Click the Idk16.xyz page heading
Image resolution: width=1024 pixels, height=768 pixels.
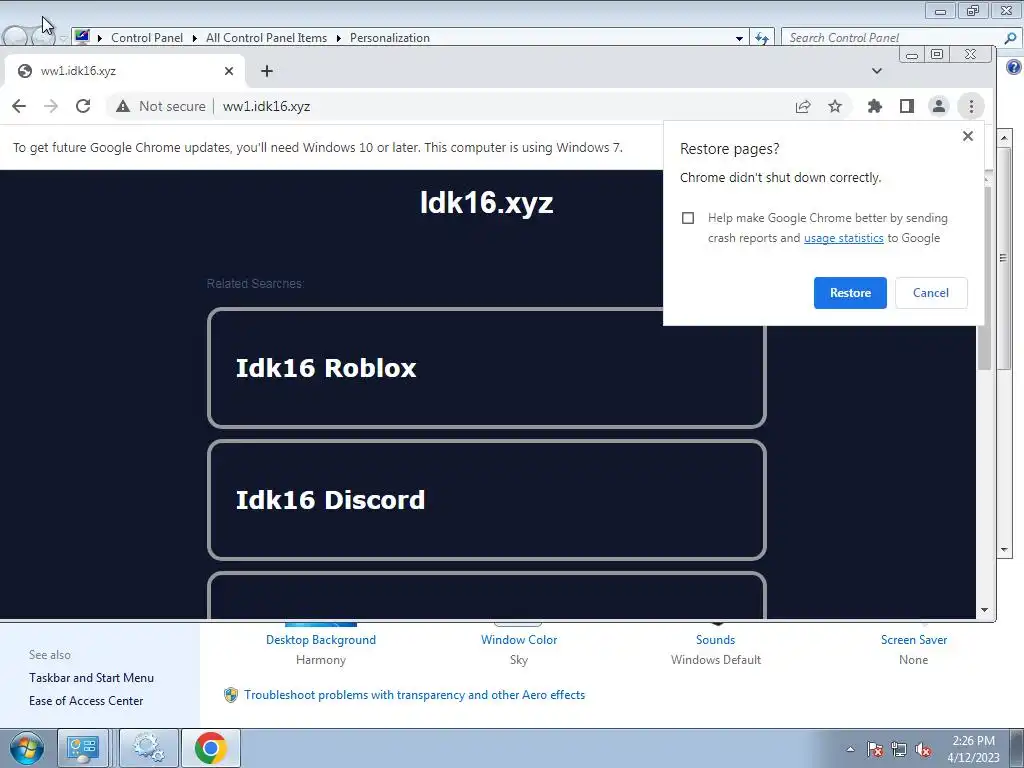[487, 202]
